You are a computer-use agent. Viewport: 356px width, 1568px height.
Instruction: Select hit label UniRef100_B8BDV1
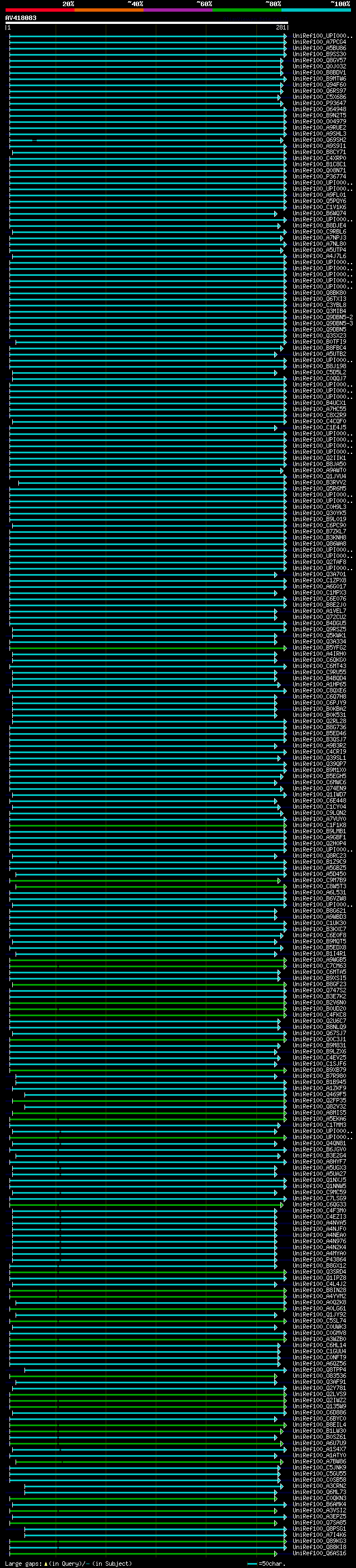[x=319, y=72]
